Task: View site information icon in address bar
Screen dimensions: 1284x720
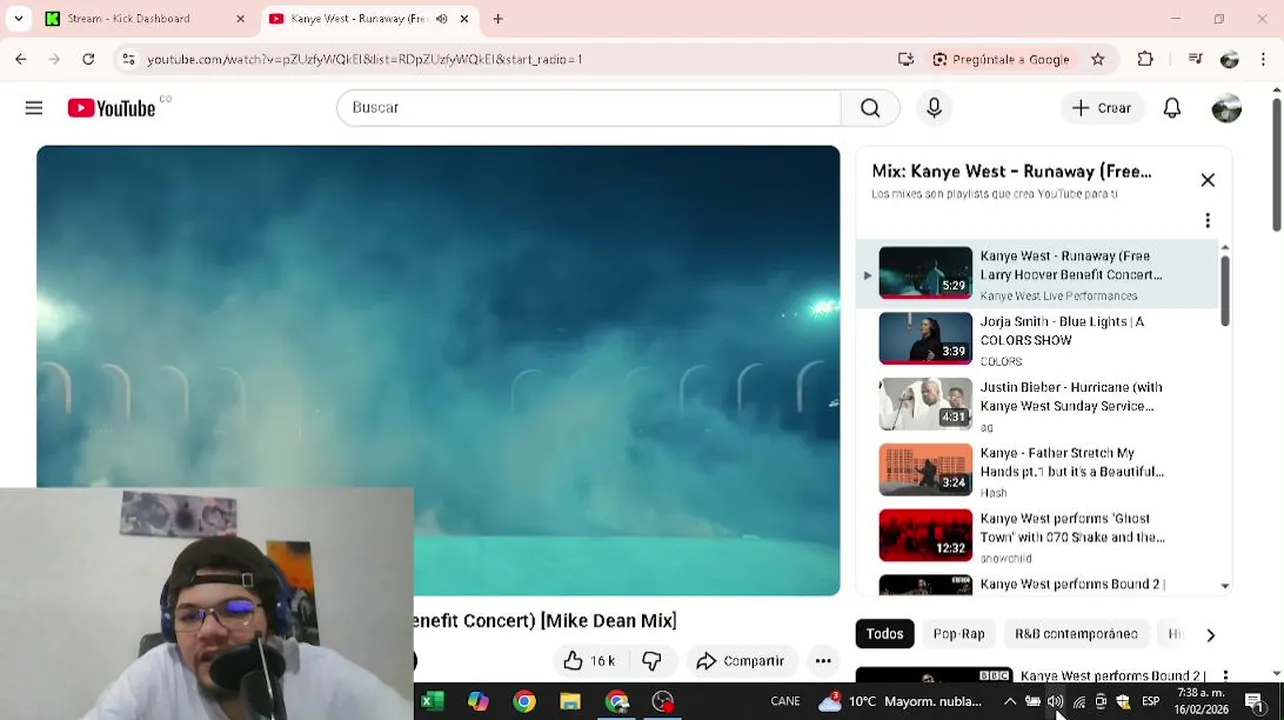Action: [128, 59]
